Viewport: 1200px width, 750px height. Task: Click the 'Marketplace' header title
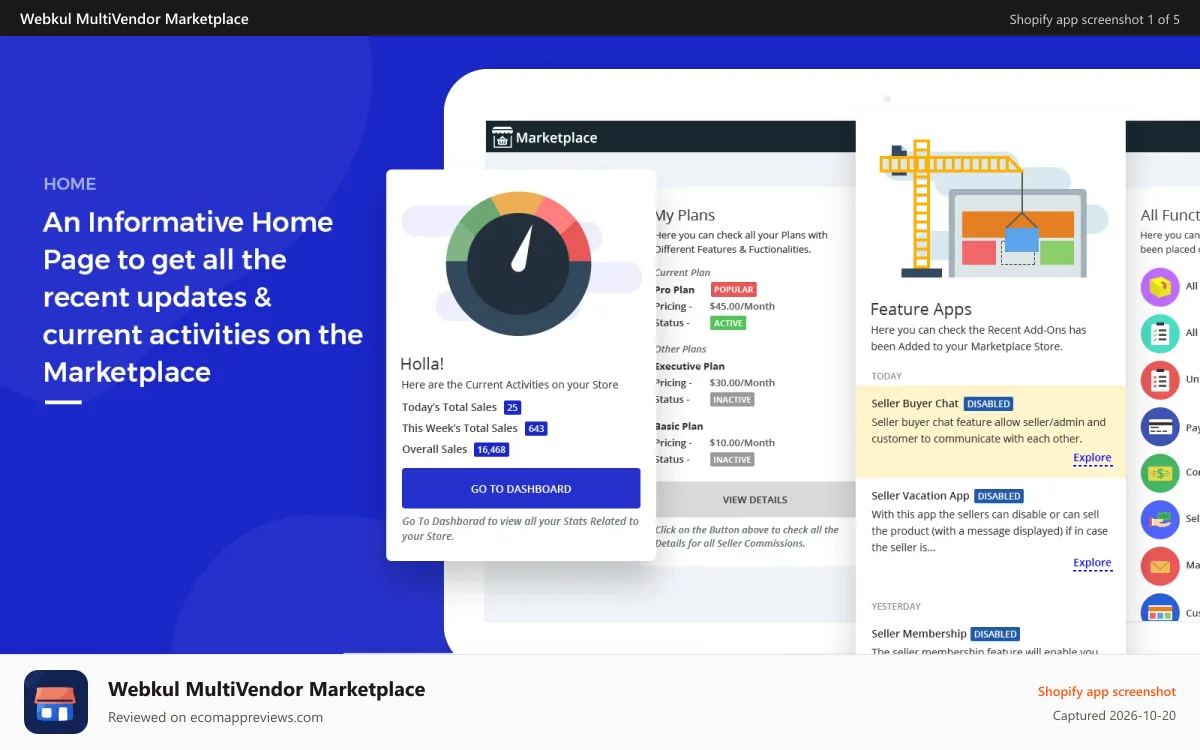tap(556, 137)
